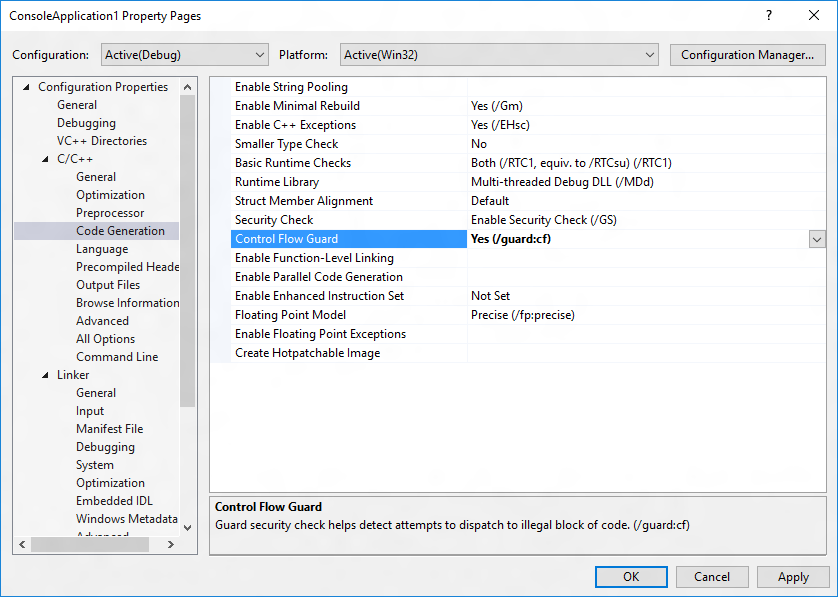Dismiss the dialog with Cancel

click(712, 576)
